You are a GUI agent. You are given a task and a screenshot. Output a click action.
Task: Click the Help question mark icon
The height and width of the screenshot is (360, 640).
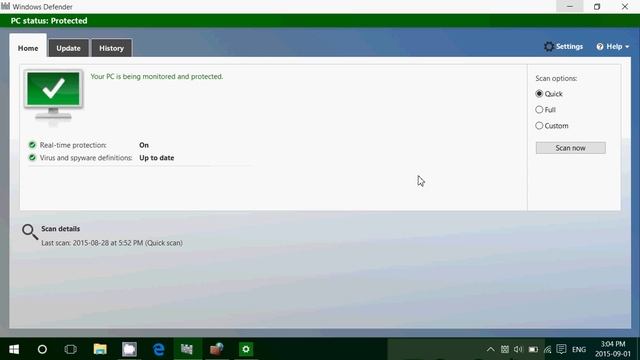(600, 47)
